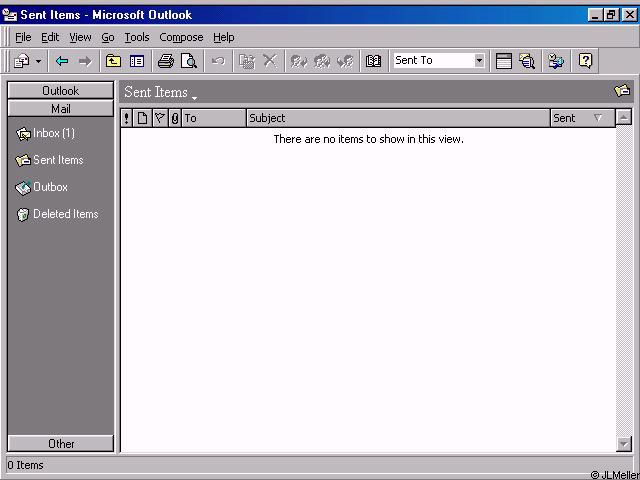Click the forward arrow toolbar icon
Image resolution: width=640 pixels, height=480 pixels.
pyautogui.click(x=85, y=61)
